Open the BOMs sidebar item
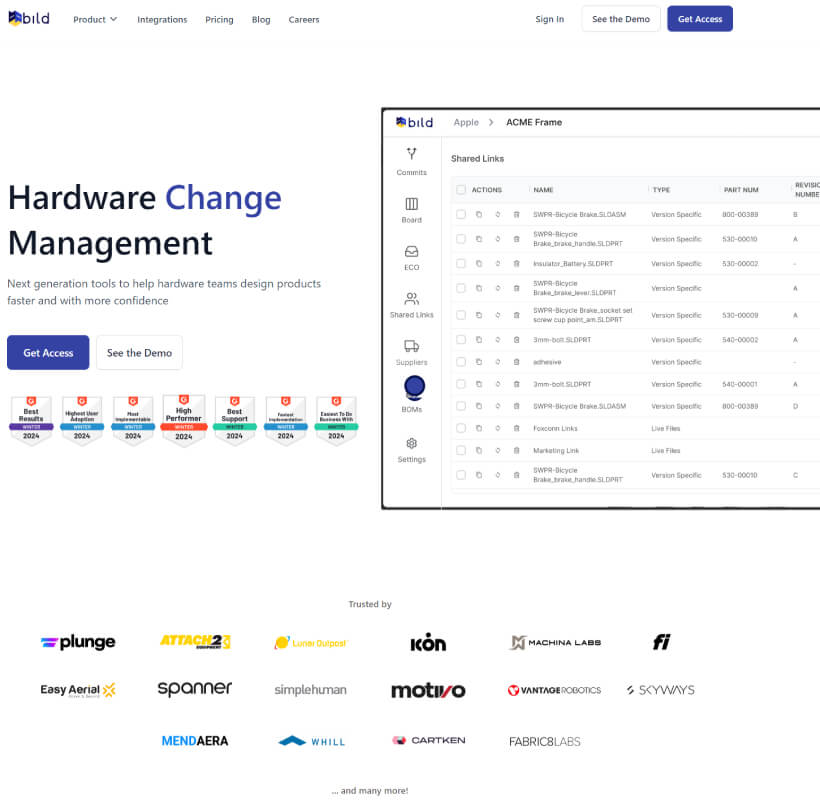The width and height of the screenshot is (820, 800). [413, 395]
